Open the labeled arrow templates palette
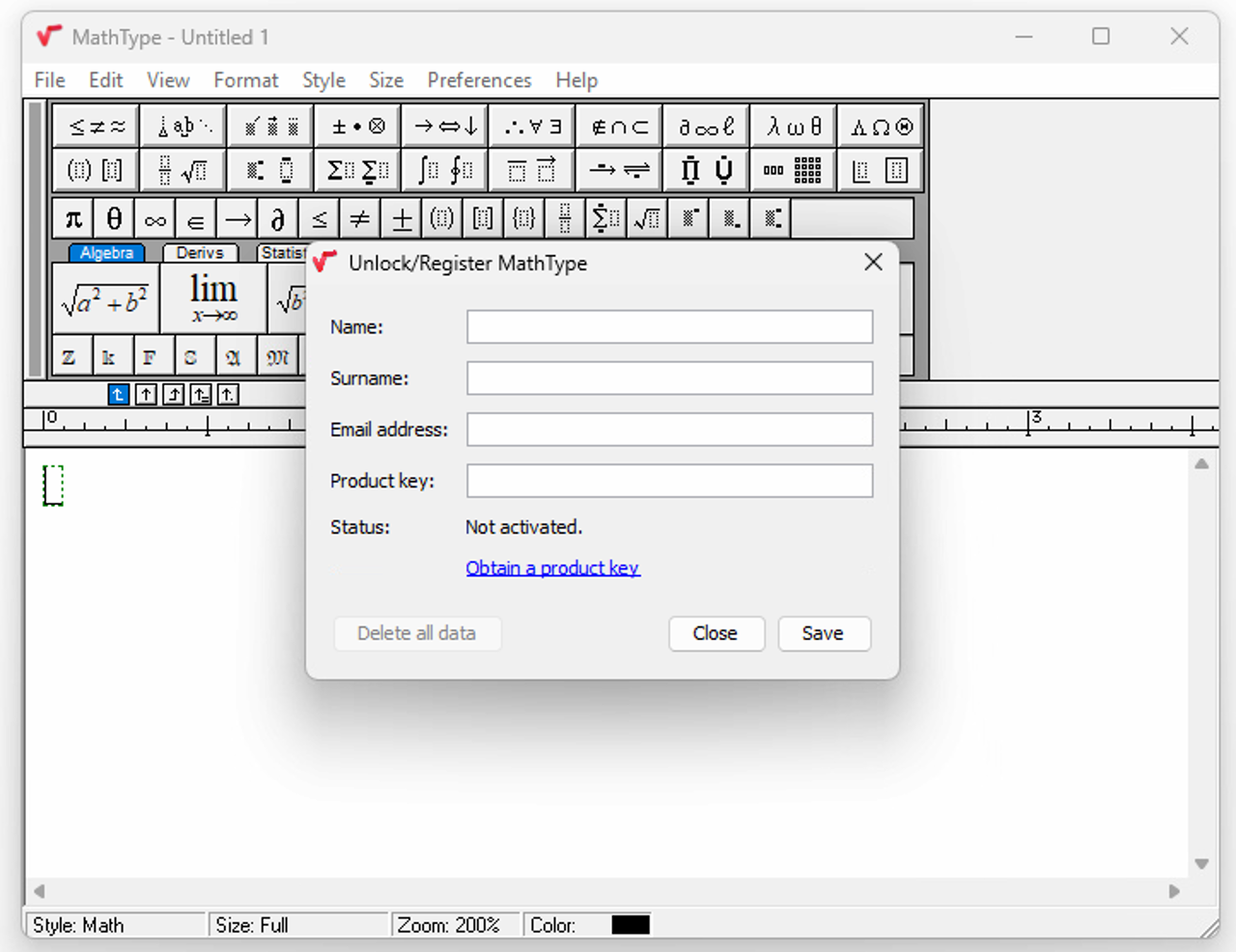Screen dimensions: 1236x952 (x=619, y=170)
